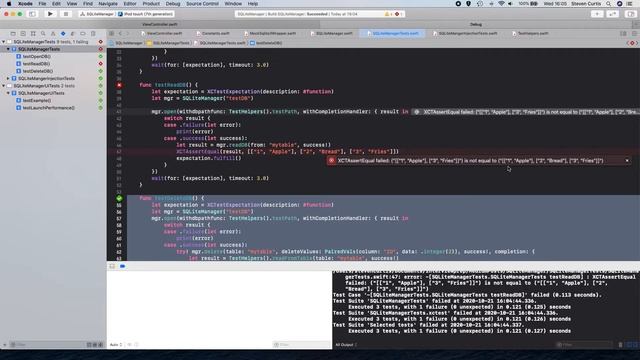Open the Symbol navigator icon
Image resolution: width=640 pixels, height=360 pixels.
(33, 33)
